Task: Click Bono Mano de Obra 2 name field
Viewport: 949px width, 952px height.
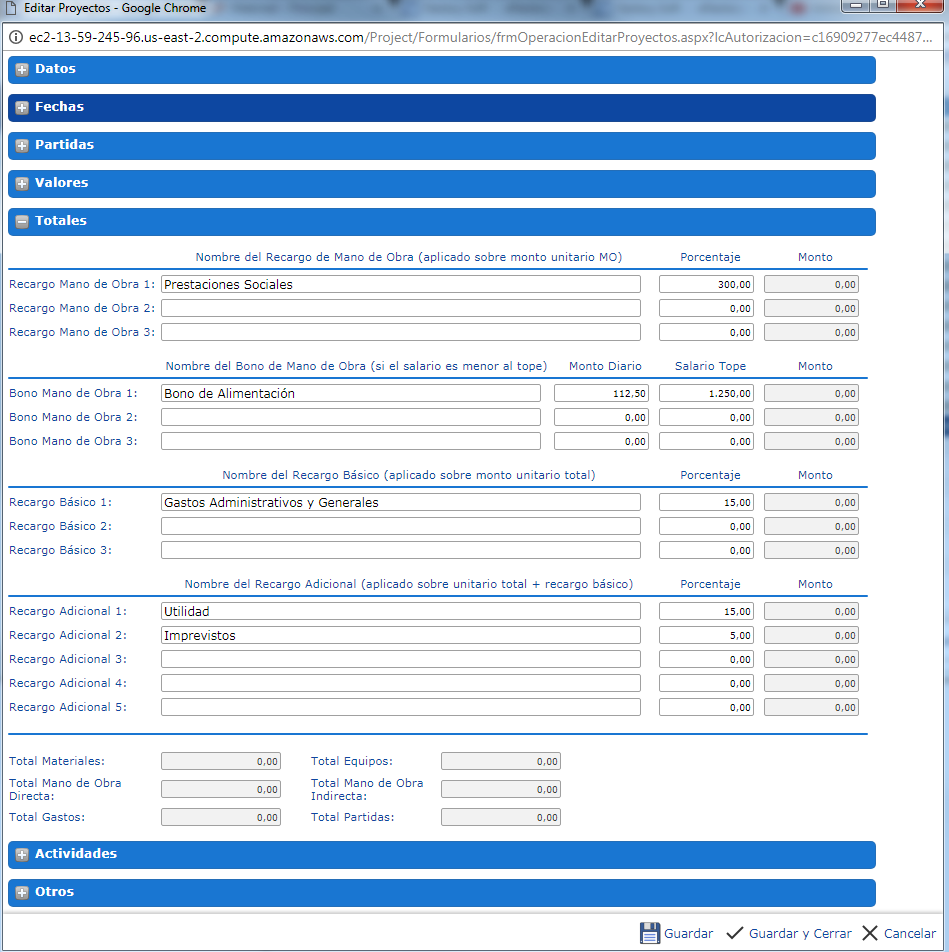Action: pyautogui.click(x=350, y=417)
